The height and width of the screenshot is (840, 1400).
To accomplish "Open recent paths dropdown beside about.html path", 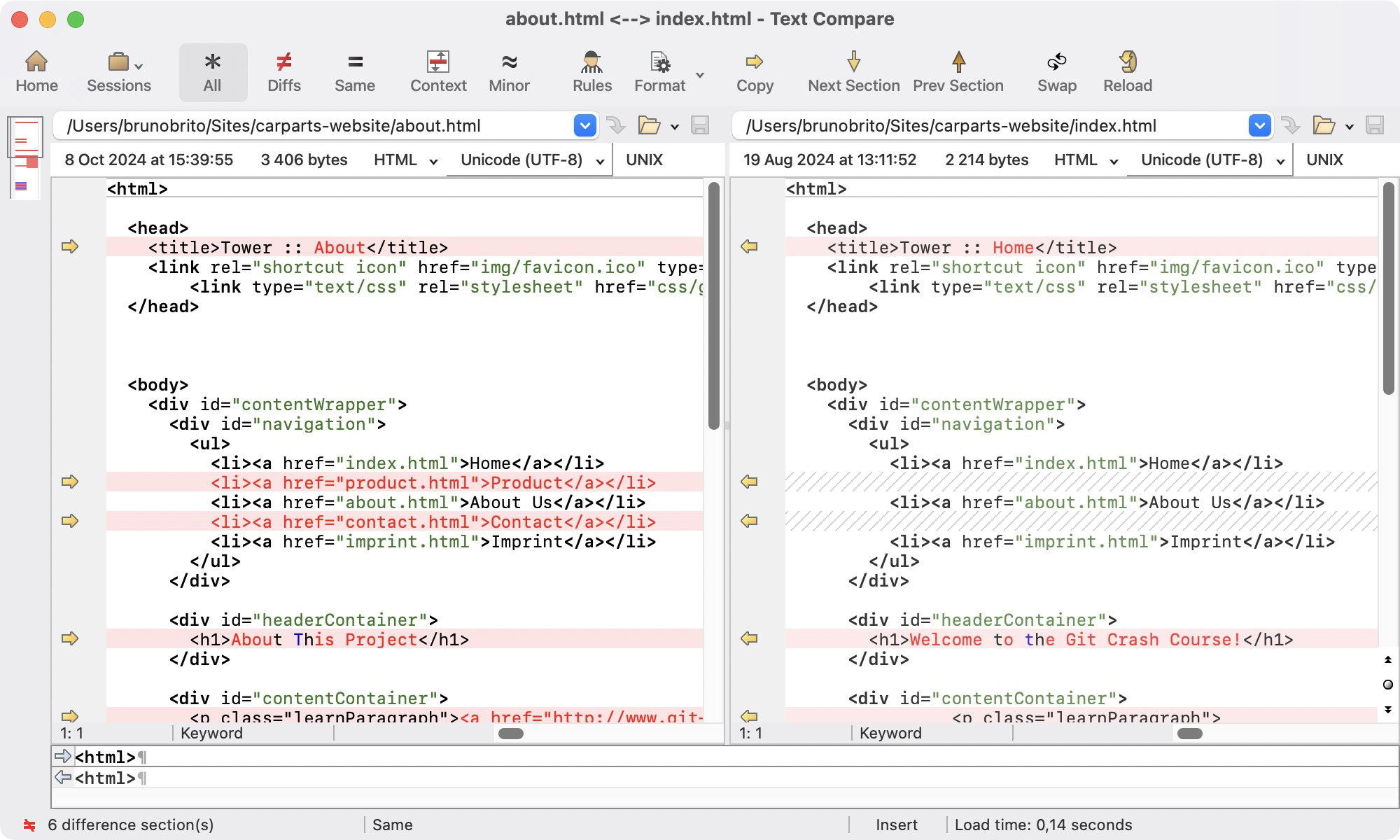I will (x=585, y=126).
